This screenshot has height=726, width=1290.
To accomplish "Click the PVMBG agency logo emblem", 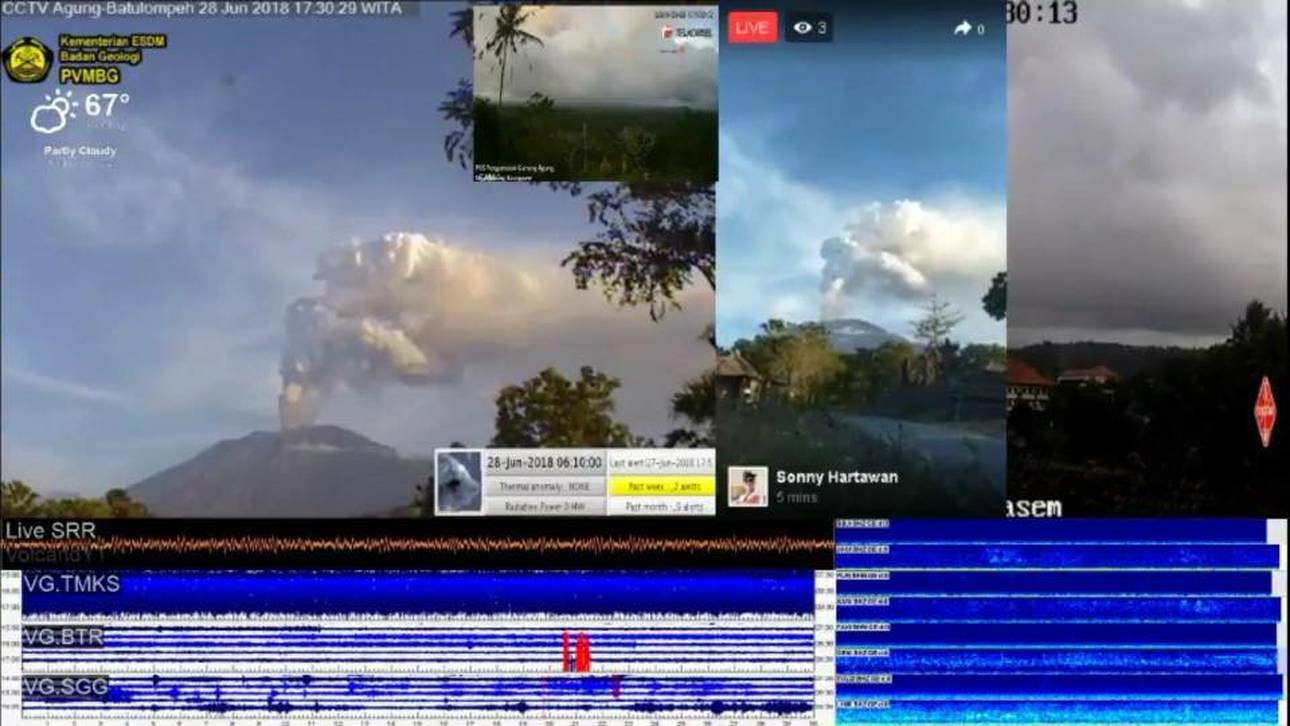I will 28,60.
